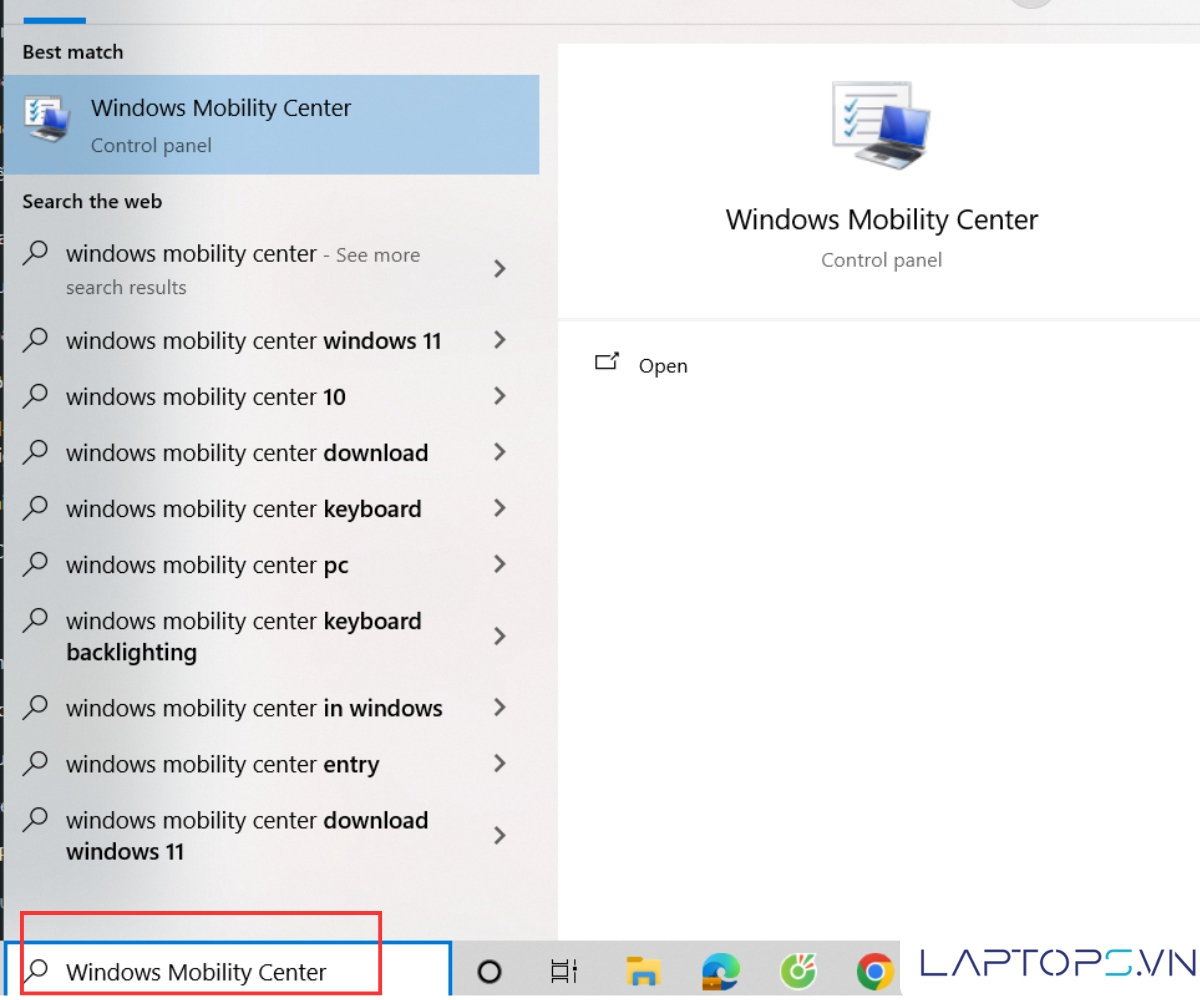The width and height of the screenshot is (1200, 1000).
Task: Expand chevron next to 'windows mobility center windows 11'
Action: [x=500, y=340]
